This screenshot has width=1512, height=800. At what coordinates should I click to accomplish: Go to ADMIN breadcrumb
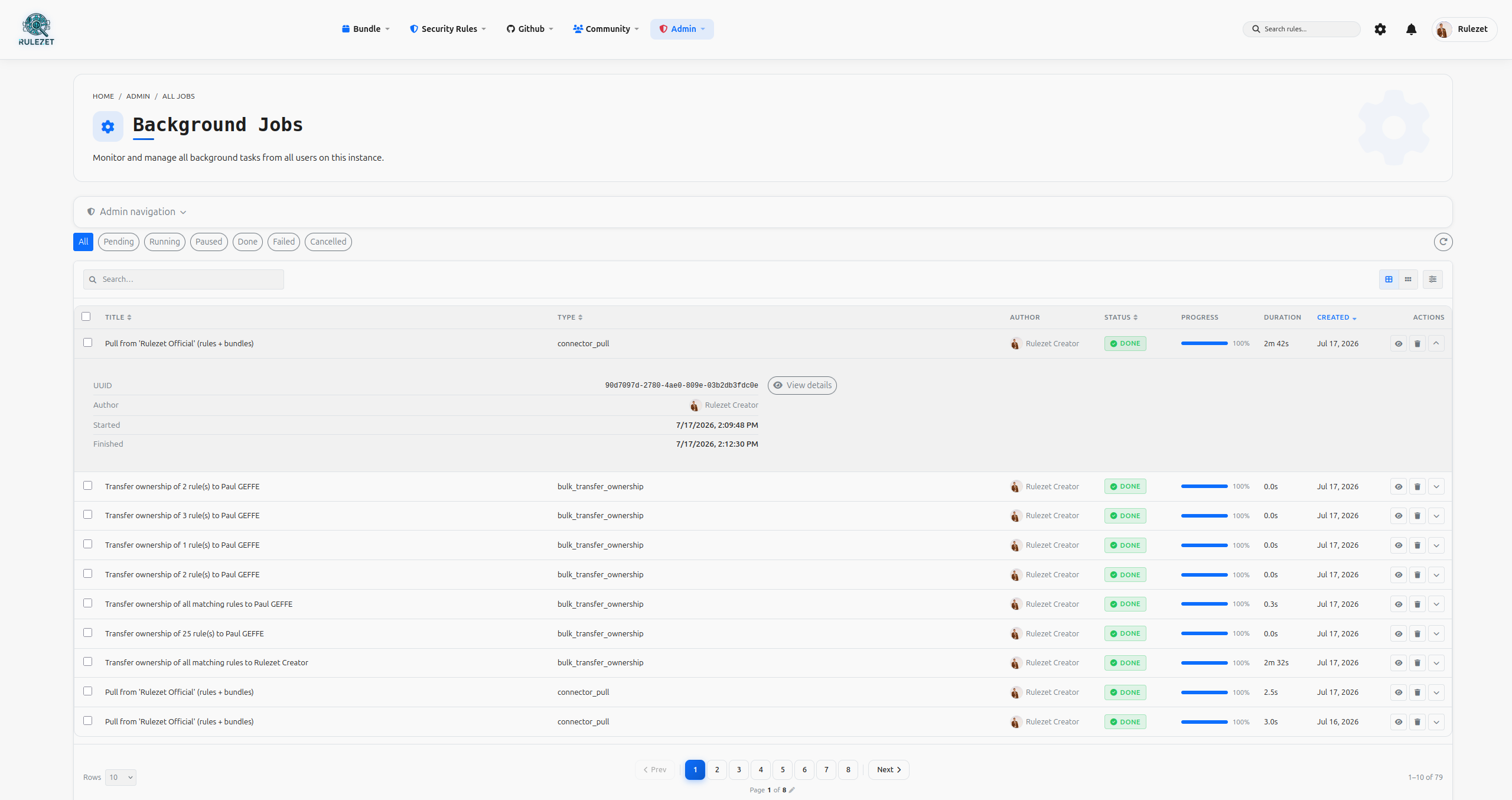click(138, 96)
